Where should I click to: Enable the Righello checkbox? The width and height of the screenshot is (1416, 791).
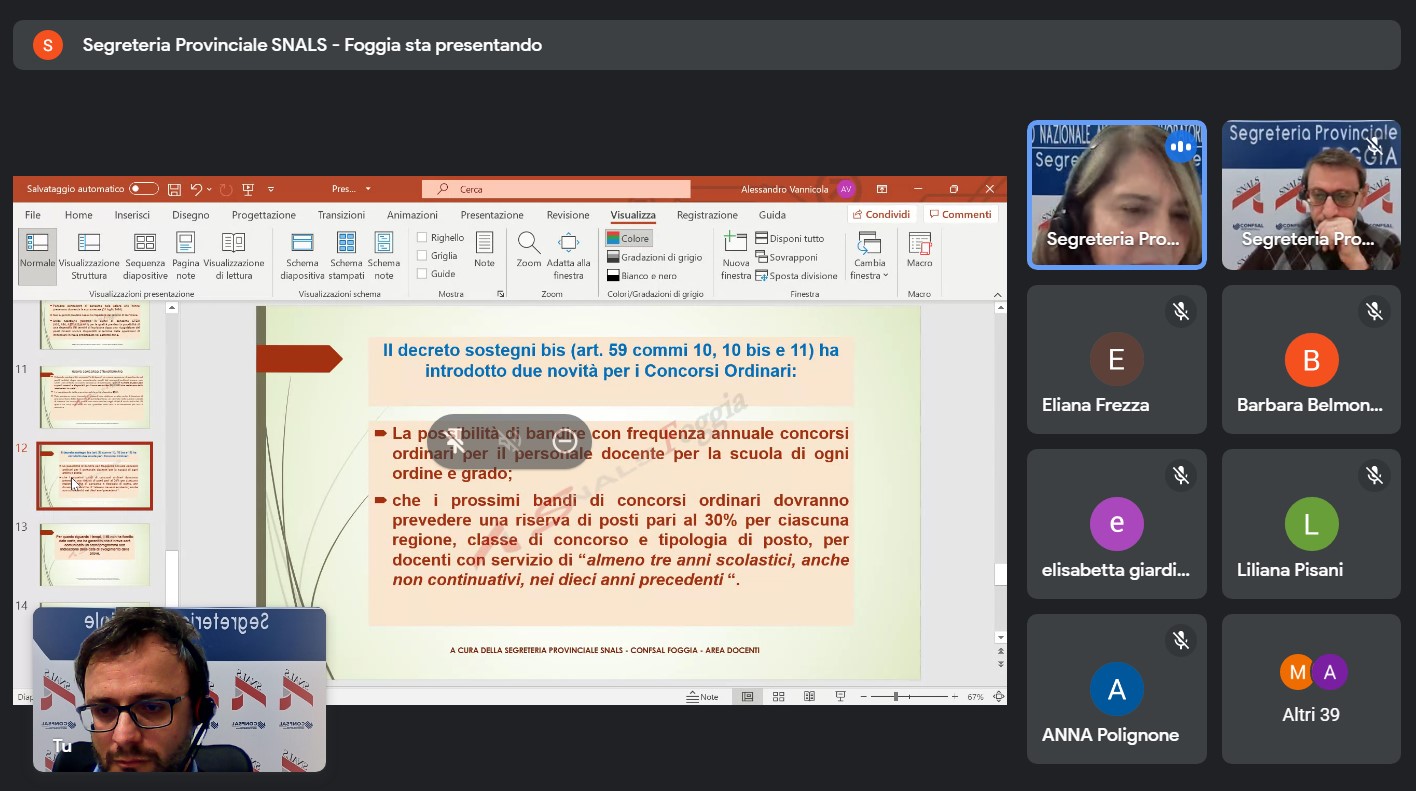[x=422, y=238]
